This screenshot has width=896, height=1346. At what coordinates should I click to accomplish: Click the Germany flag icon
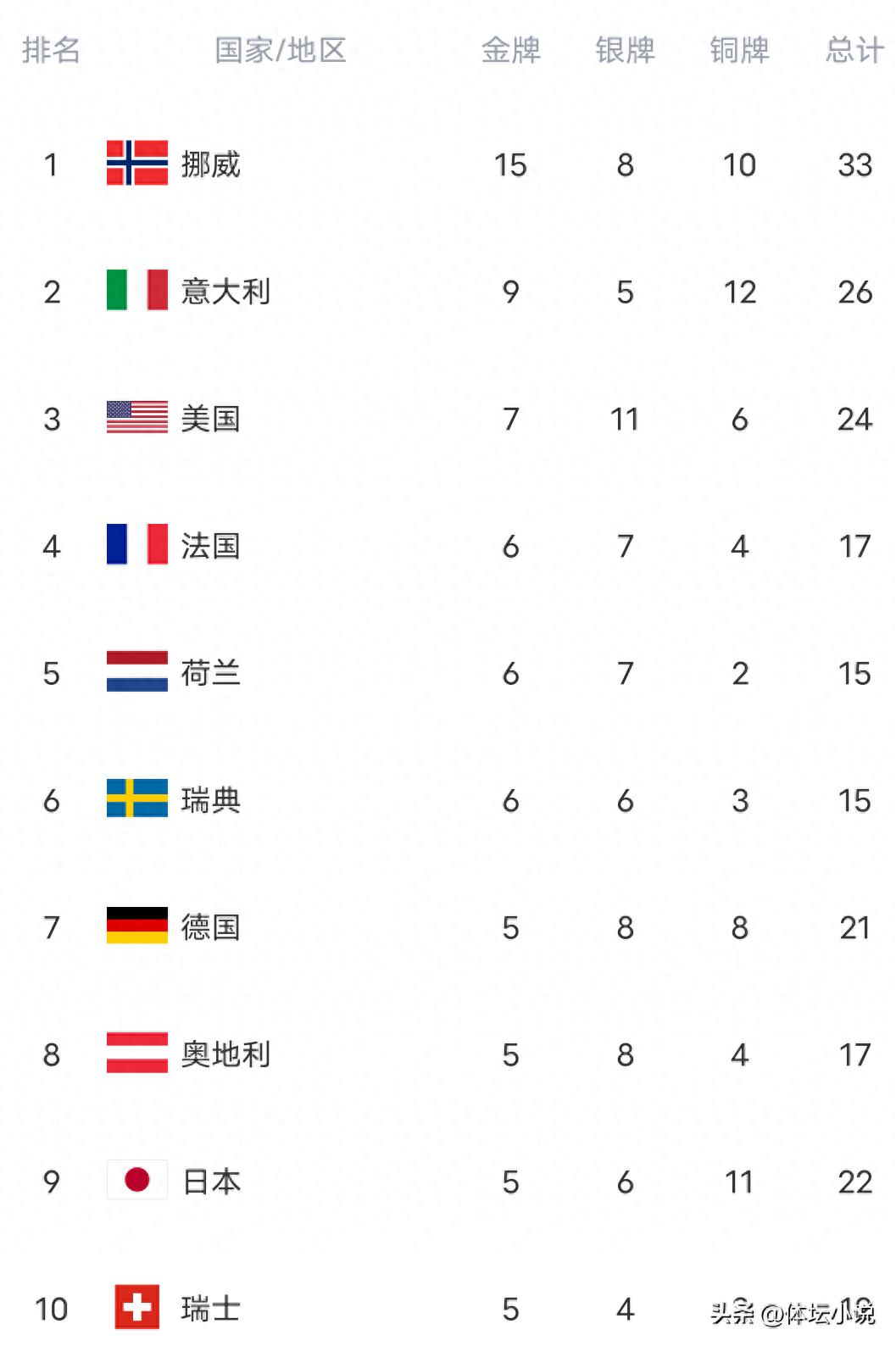pyautogui.click(x=136, y=926)
